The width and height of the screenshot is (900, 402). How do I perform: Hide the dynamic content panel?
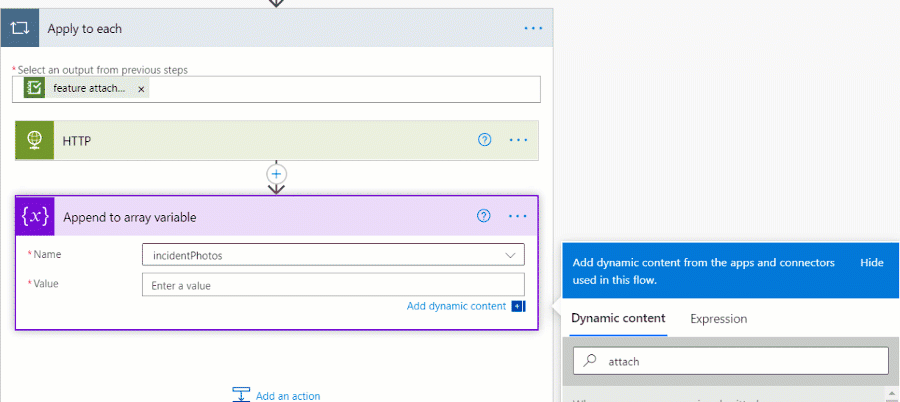[x=871, y=262]
